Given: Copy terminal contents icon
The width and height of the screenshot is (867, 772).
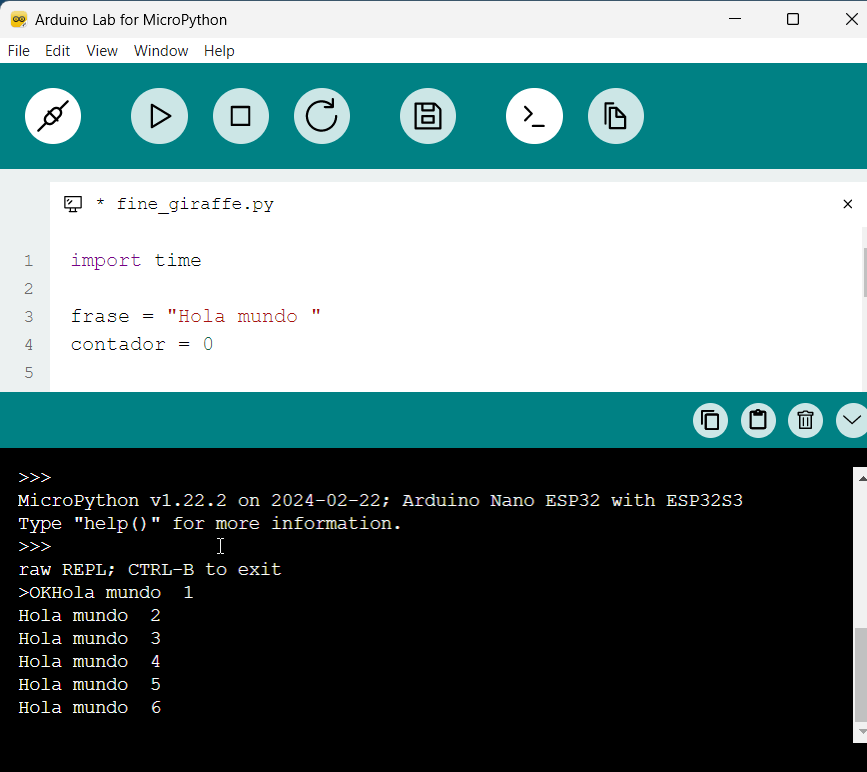Looking at the screenshot, I should coord(711,420).
